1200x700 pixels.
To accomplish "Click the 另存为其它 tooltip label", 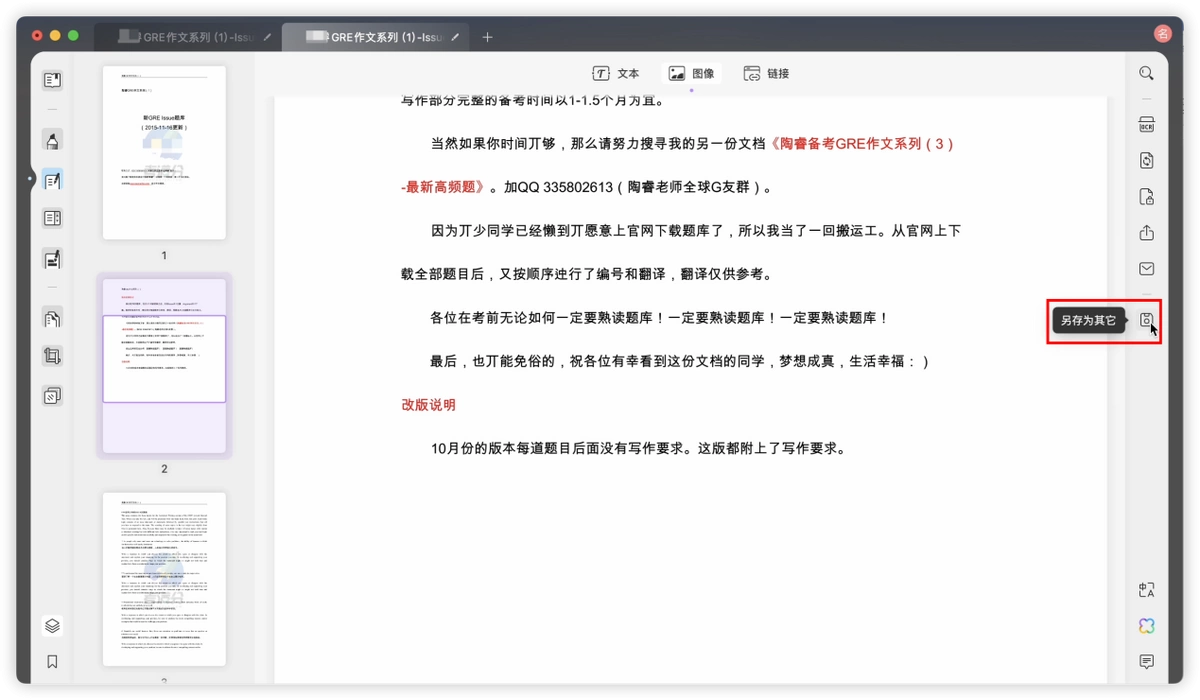I will pos(1088,320).
